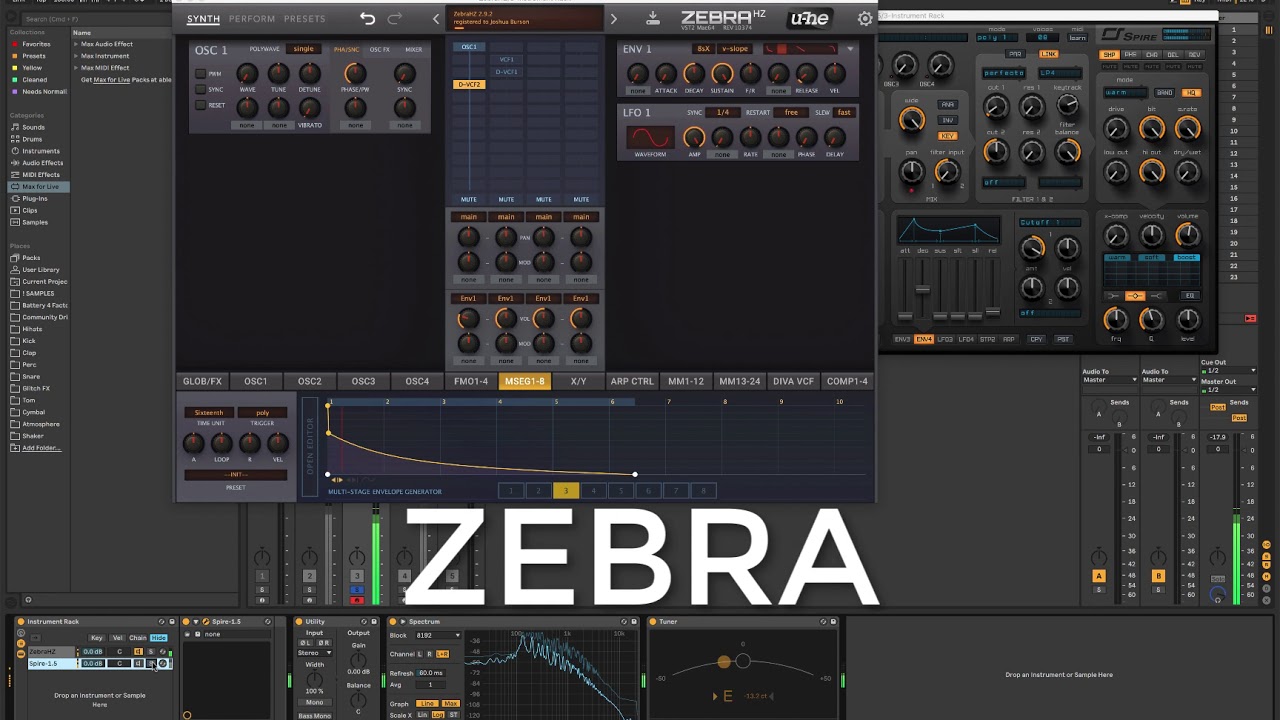Toggle the PWM checkbox in OSC 1
The width and height of the screenshot is (1280, 720).
click(201, 74)
